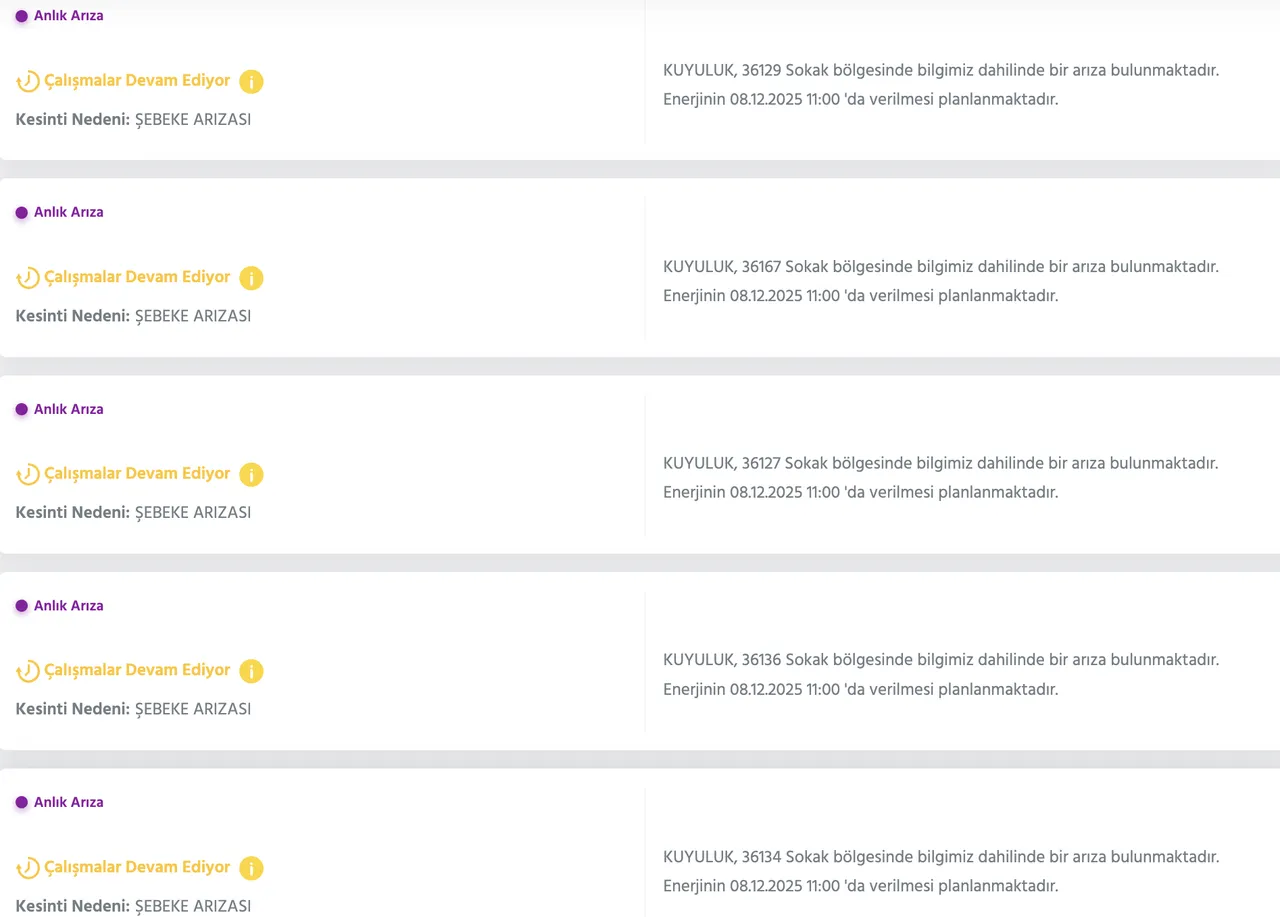Click the clock status icon for 36127 Sokak
This screenshot has height=917, width=1280.
click(x=28, y=475)
